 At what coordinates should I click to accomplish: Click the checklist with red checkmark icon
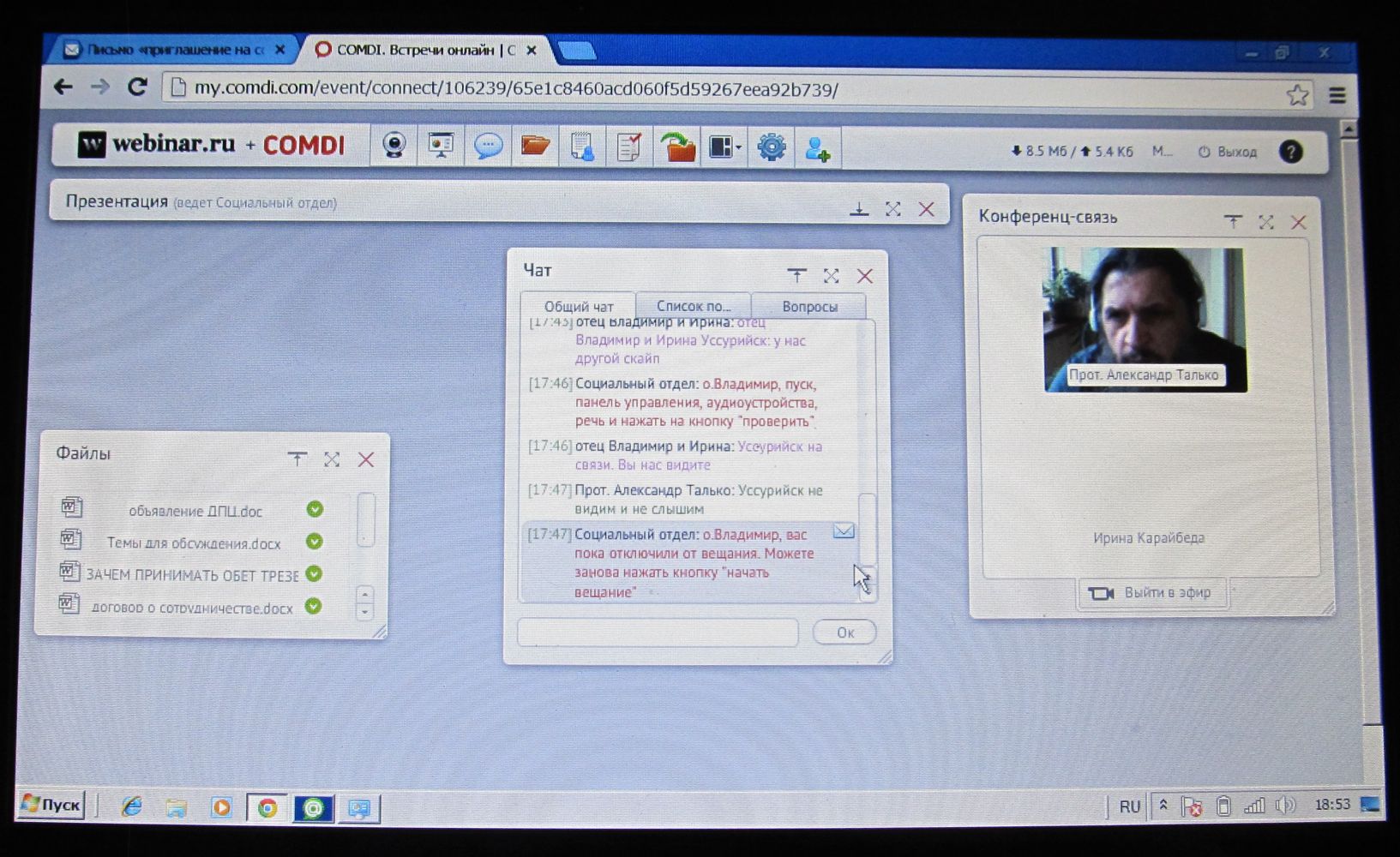[629, 147]
